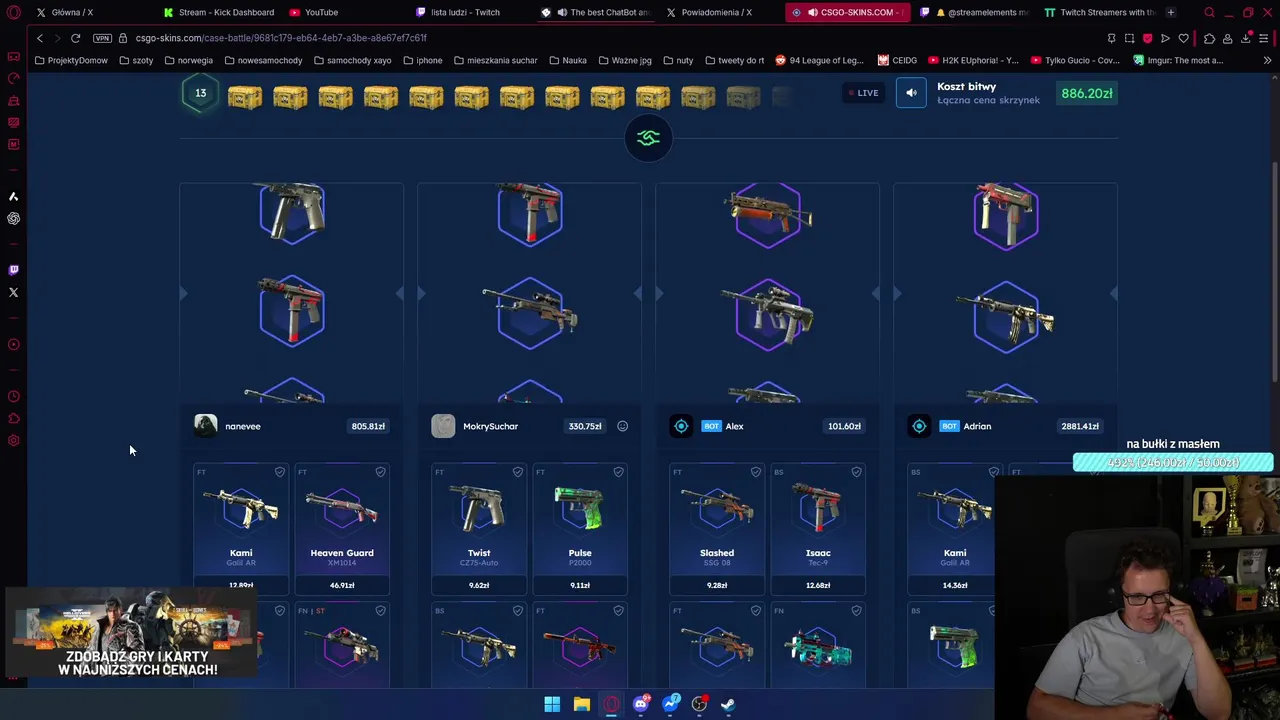Screen dimensions: 1280x720
Task: Click the battle cost value 886.20zł
Action: [1087, 93]
